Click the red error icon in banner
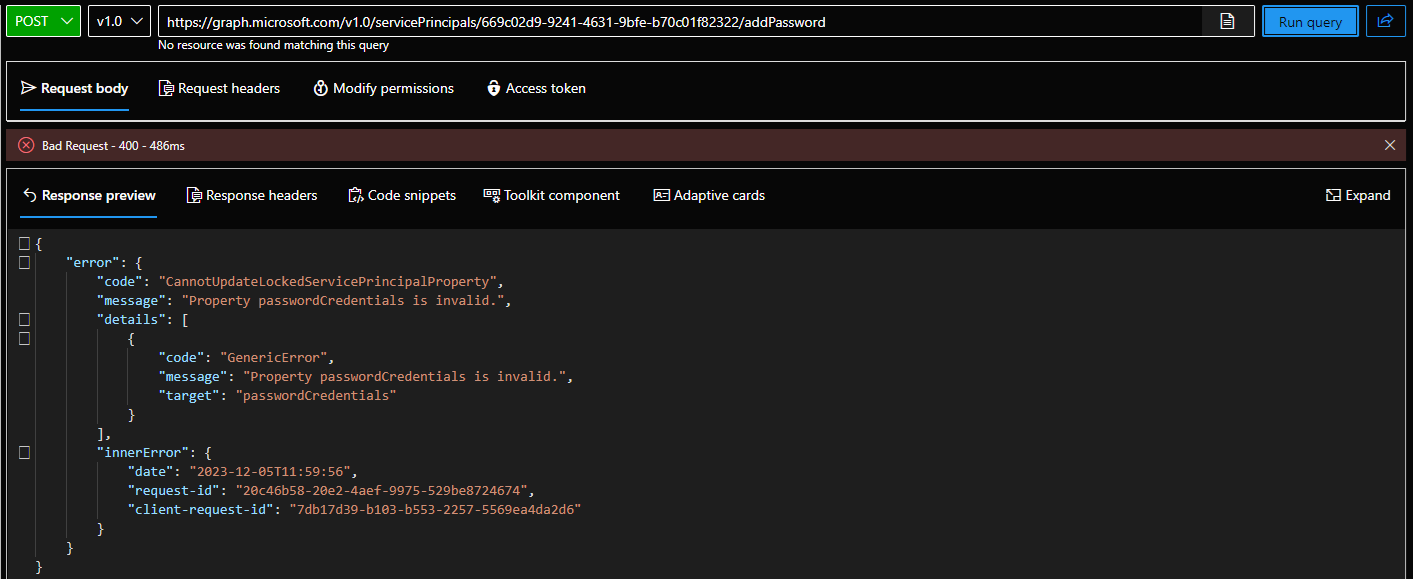The image size is (1413, 579). [26, 145]
